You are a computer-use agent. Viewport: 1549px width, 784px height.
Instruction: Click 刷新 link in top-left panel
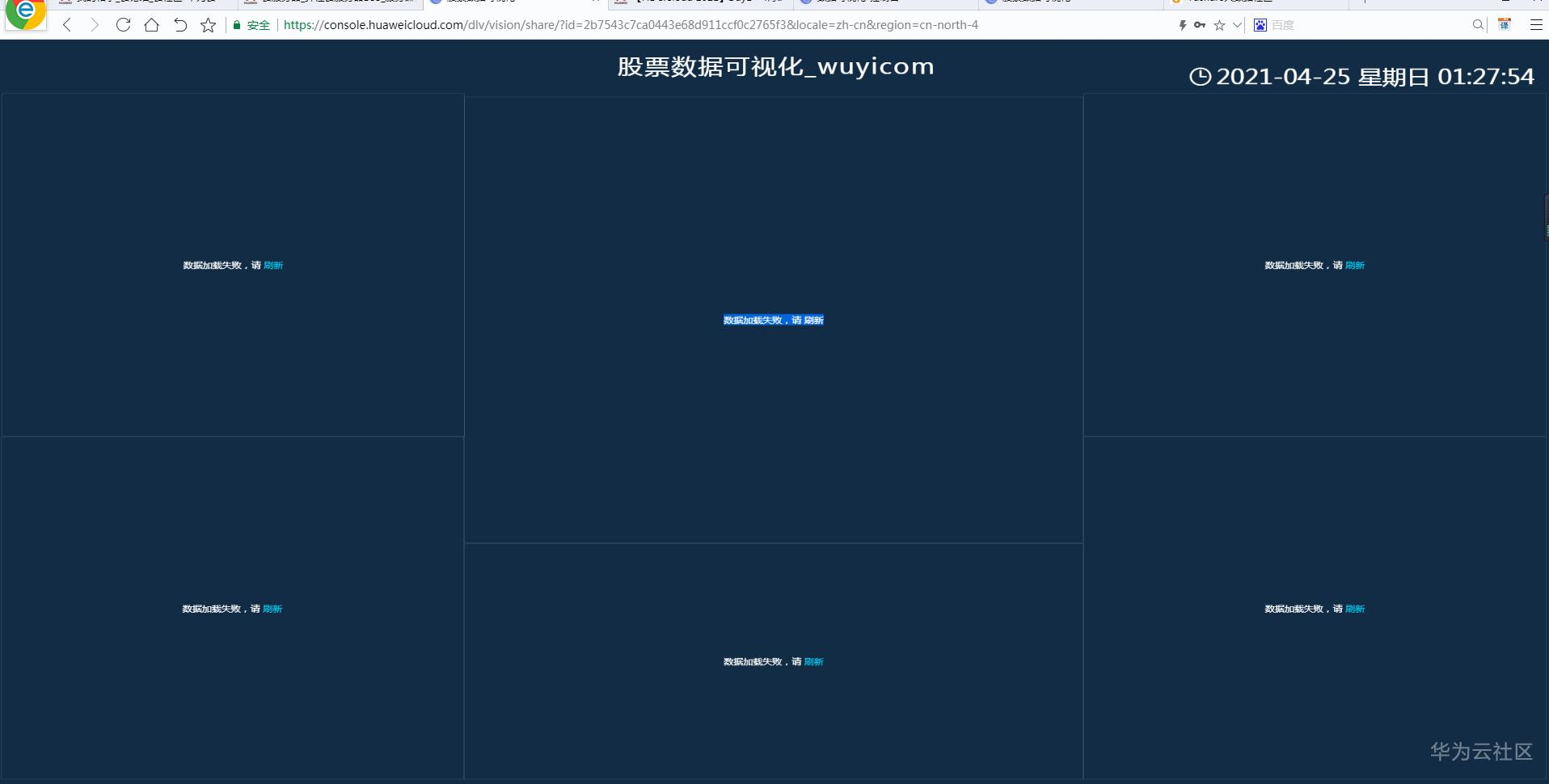[x=273, y=265]
